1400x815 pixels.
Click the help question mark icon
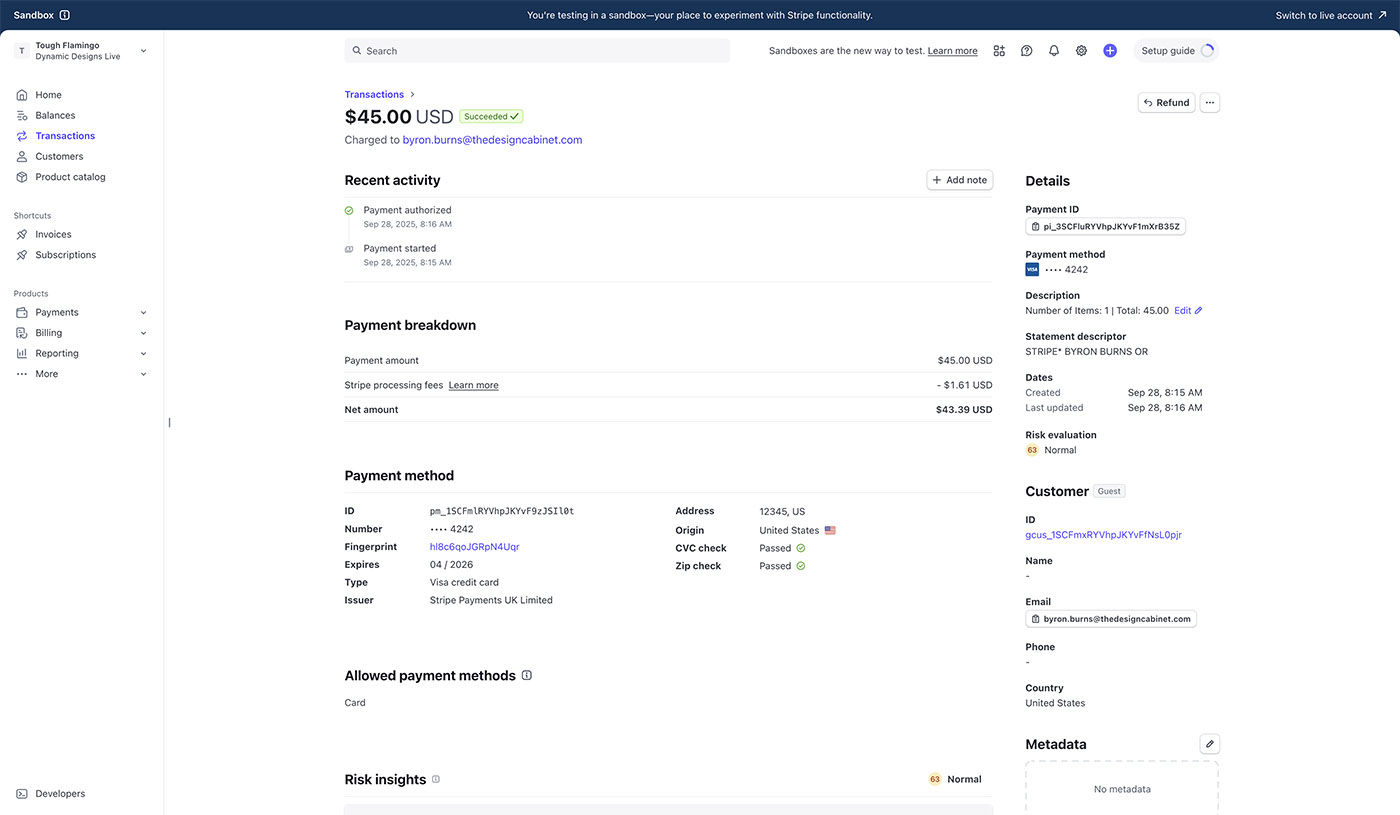coord(1026,51)
